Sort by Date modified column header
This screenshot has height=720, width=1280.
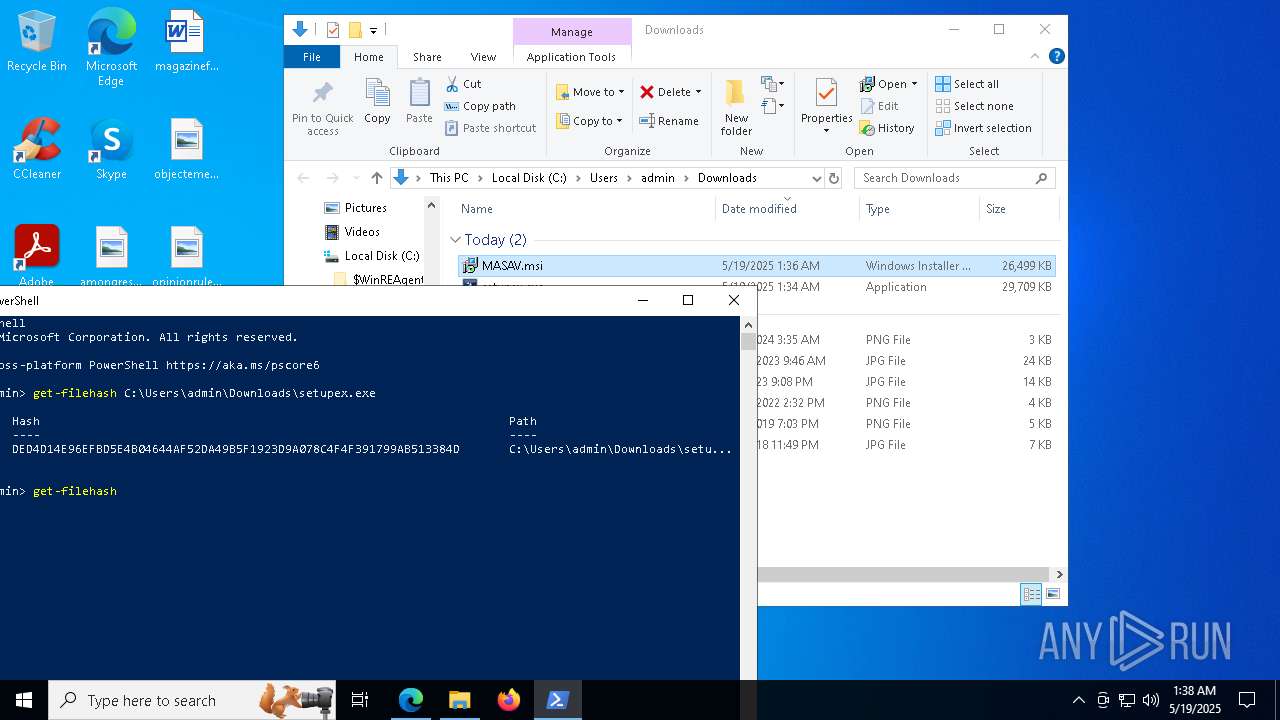coord(787,209)
